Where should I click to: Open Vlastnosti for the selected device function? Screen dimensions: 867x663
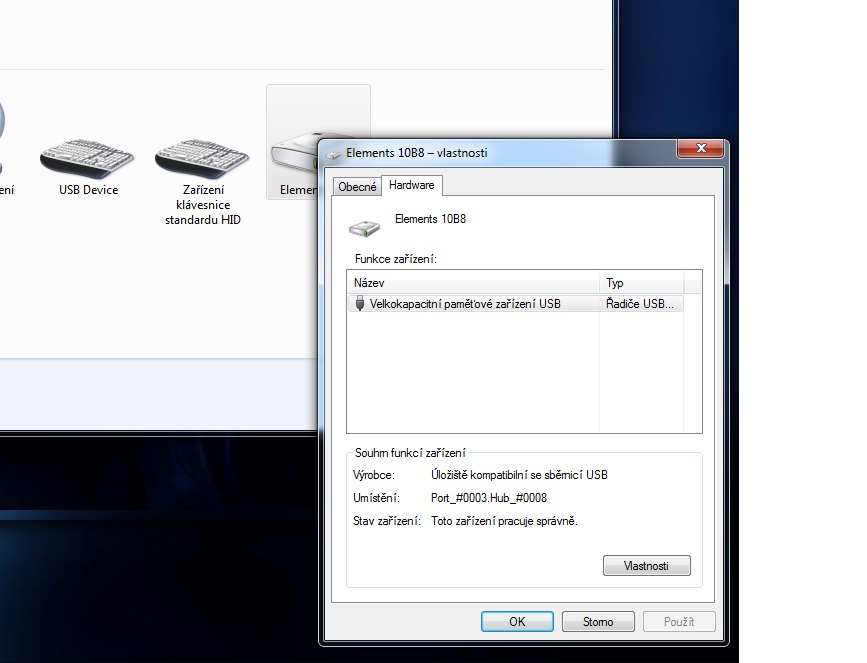[646, 566]
